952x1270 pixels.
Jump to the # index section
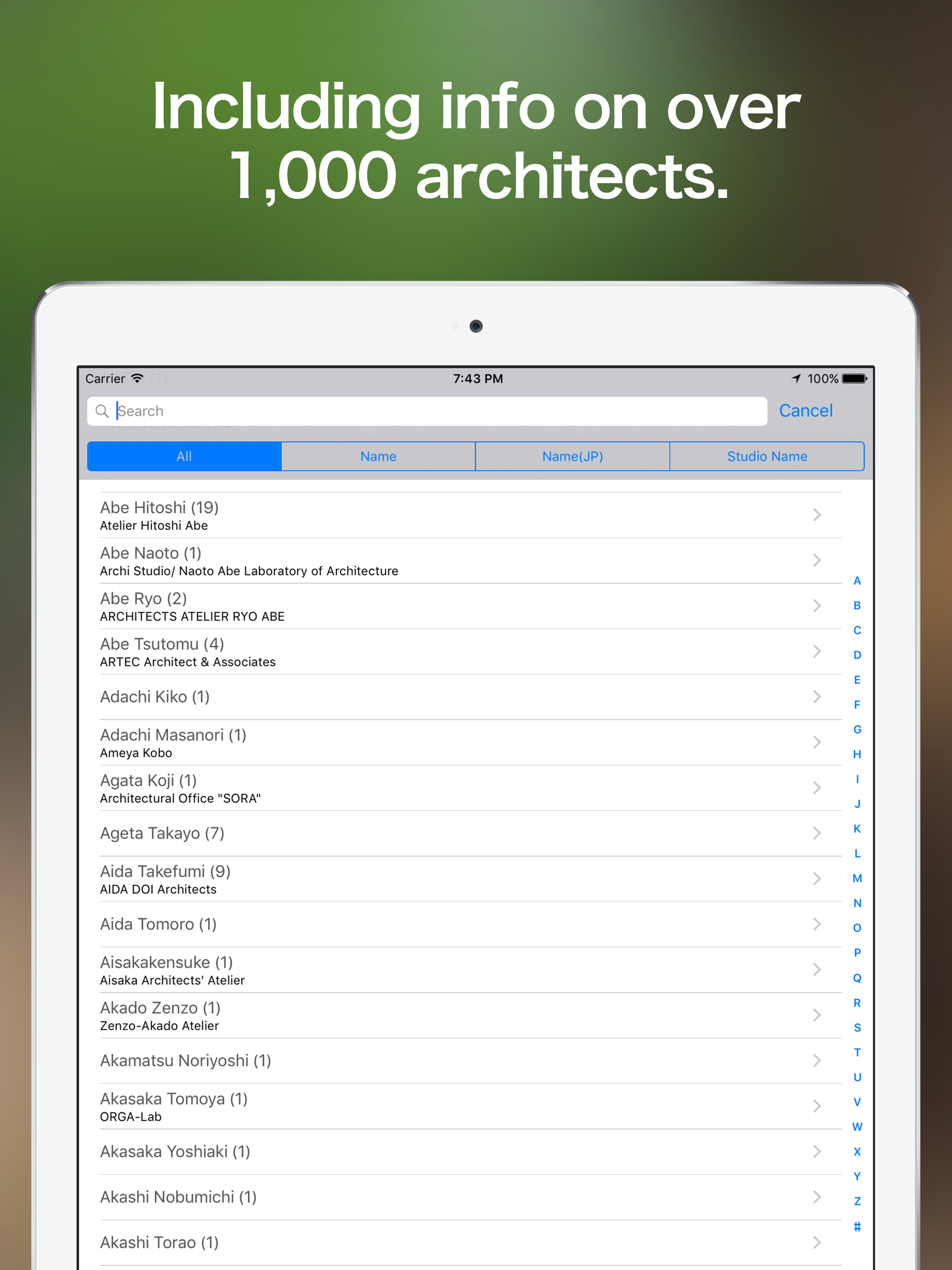(x=857, y=1226)
